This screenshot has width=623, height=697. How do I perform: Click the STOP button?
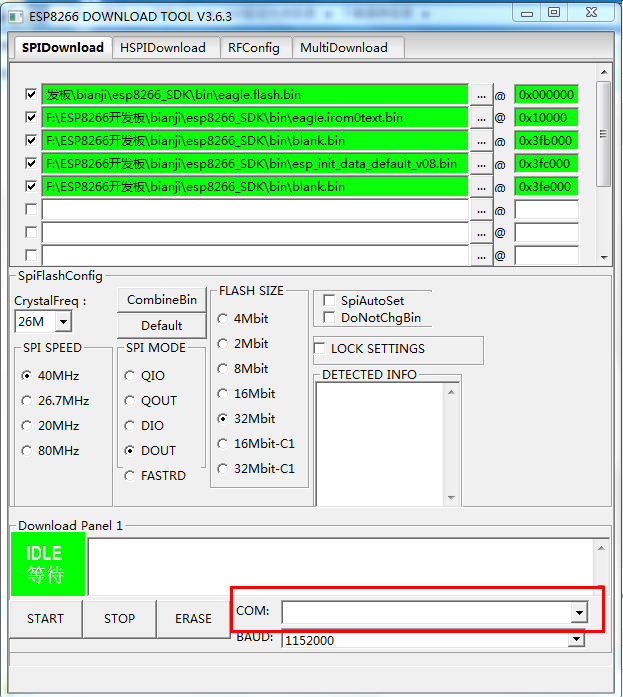tap(120, 619)
